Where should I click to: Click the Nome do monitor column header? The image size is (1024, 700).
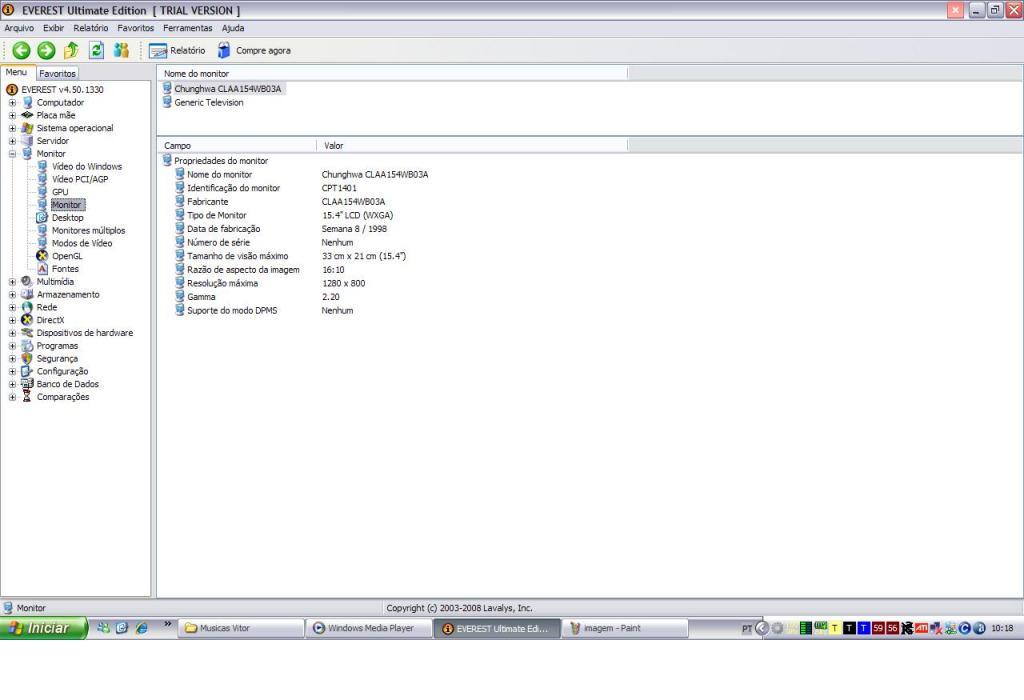392,74
